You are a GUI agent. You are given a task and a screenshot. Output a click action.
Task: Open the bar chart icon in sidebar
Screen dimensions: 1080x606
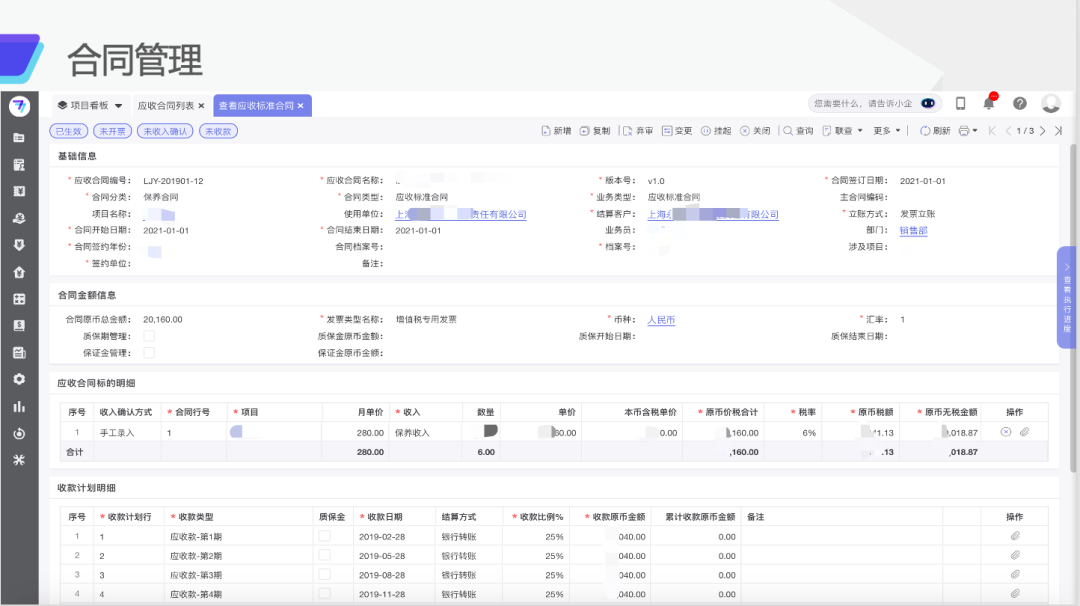click(x=19, y=406)
